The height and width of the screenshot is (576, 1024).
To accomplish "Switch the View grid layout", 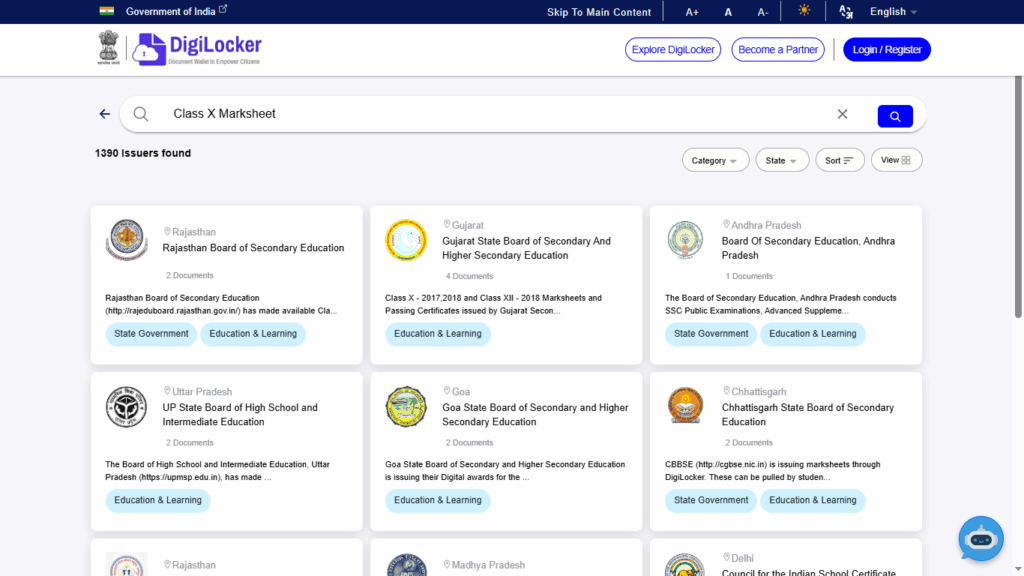I will point(896,160).
